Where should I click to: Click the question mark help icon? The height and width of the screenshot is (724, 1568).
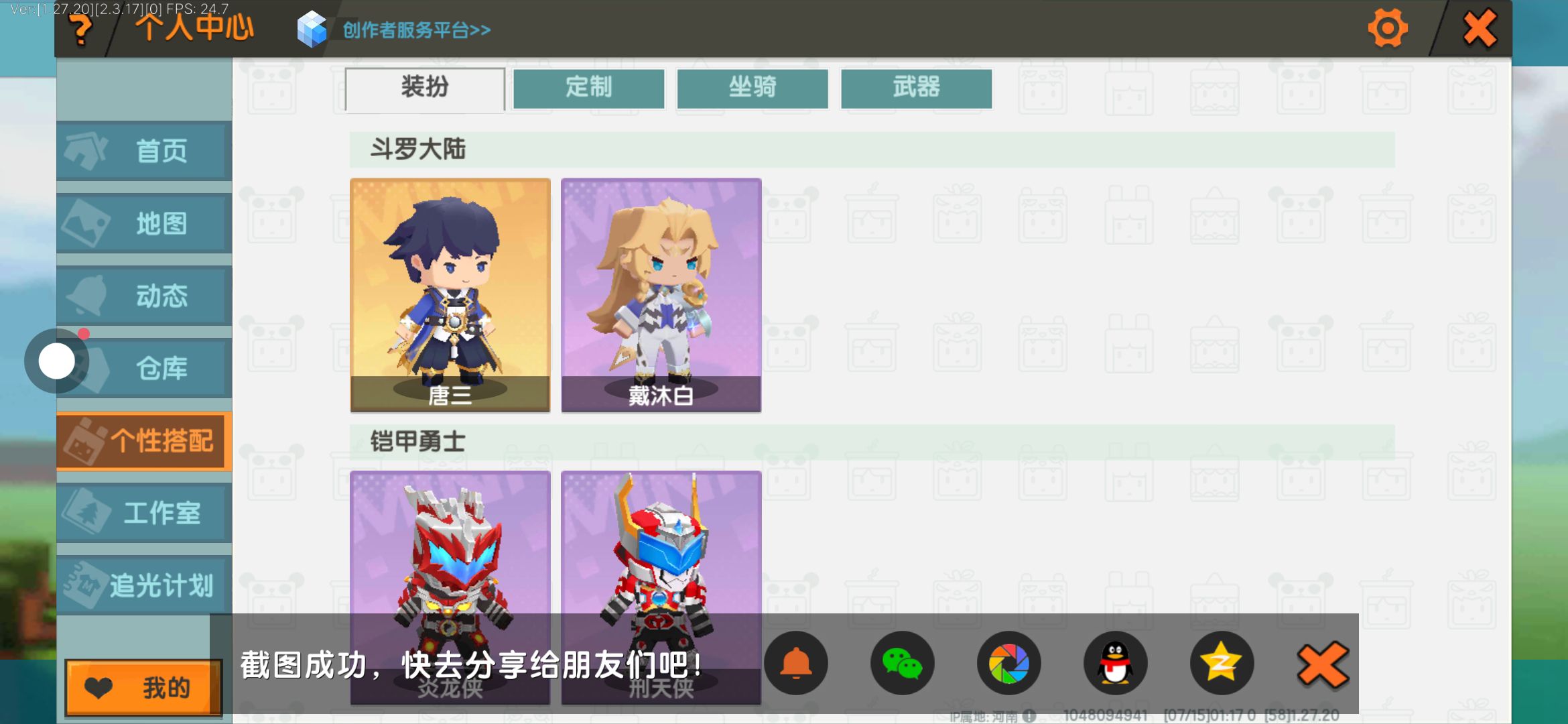[x=81, y=30]
